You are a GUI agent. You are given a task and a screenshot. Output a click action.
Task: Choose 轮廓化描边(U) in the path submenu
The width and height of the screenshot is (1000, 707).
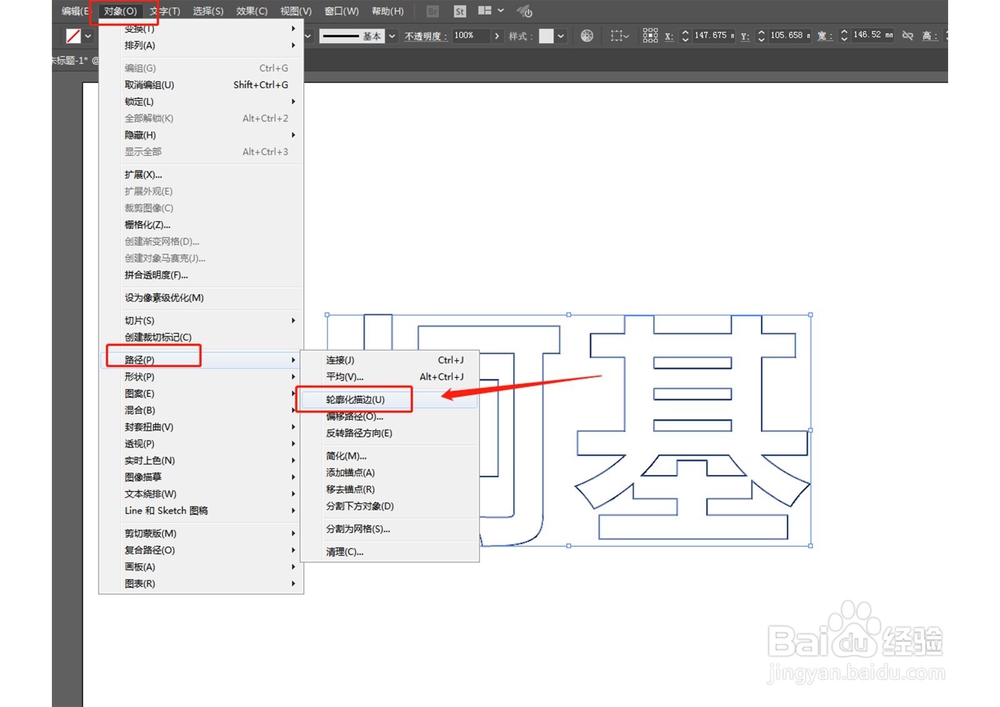[390, 400]
